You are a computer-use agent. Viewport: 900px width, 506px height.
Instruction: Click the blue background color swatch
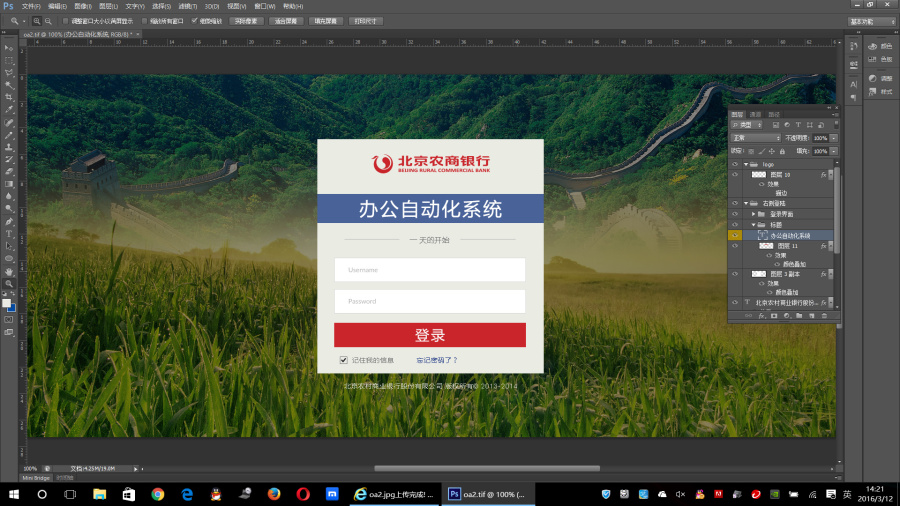pos(12,309)
